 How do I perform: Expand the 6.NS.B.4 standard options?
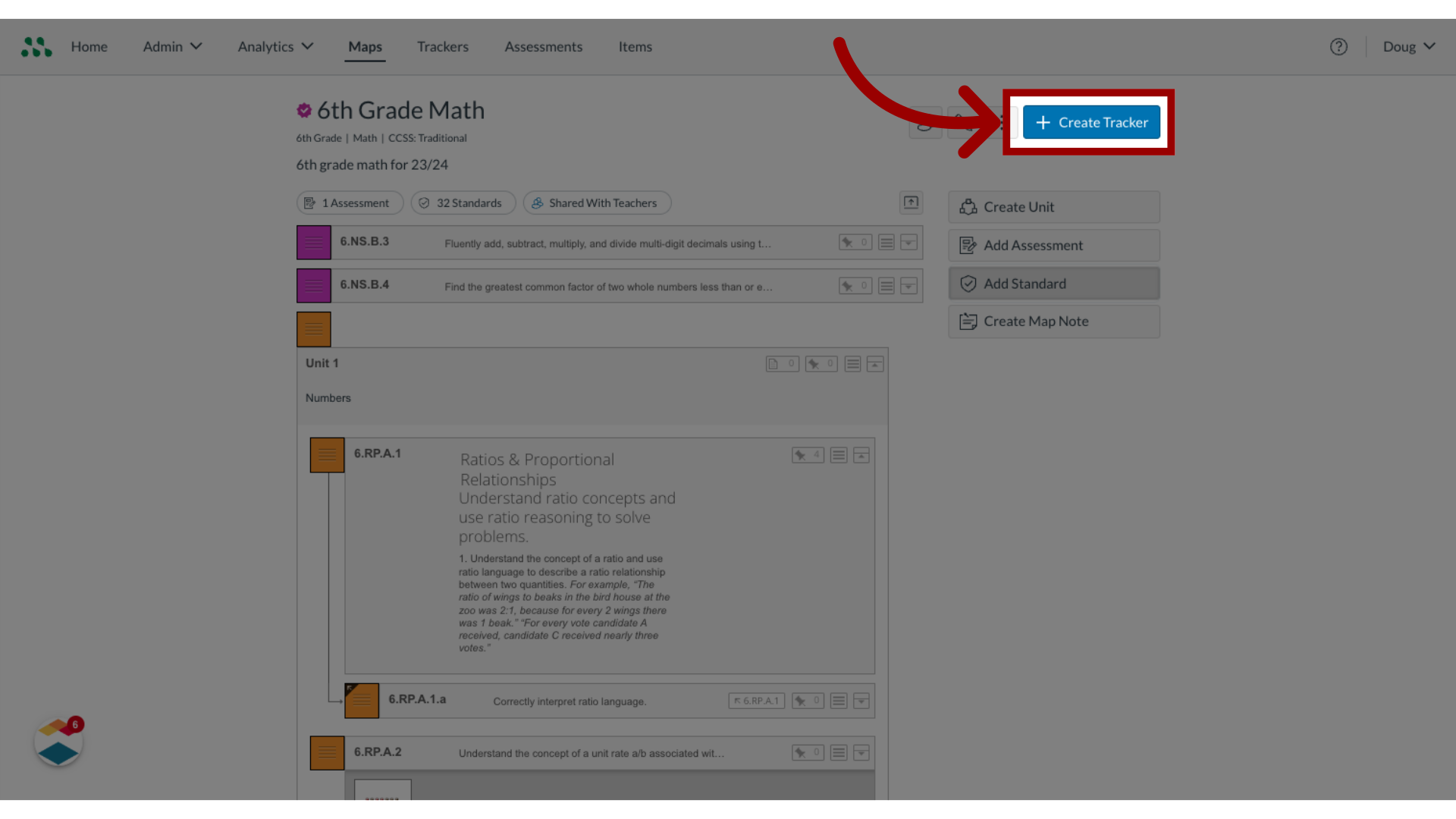tap(908, 286)
